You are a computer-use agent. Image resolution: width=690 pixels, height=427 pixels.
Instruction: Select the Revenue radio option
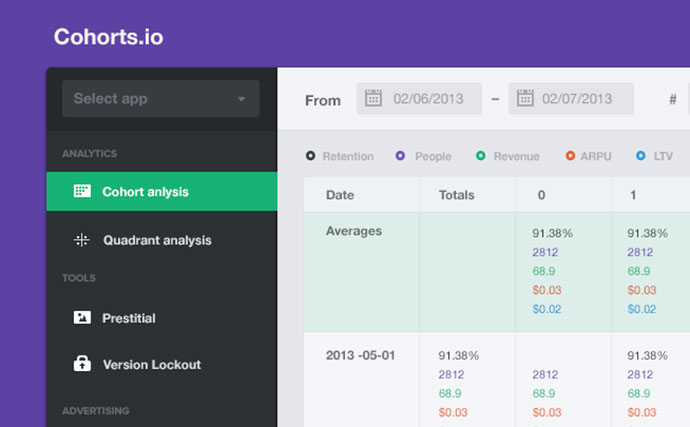click(481, 156)
